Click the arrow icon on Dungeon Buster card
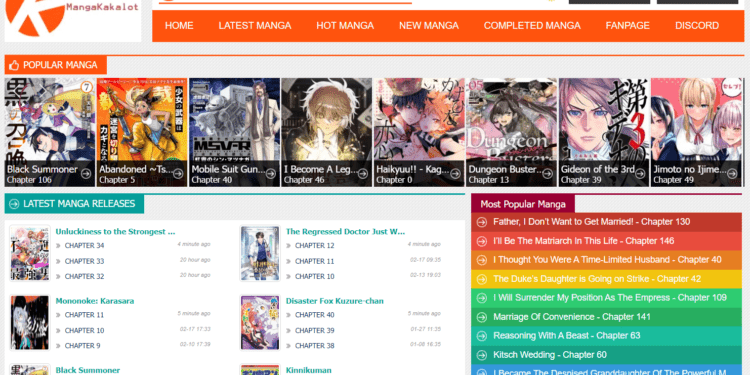 [548, 174]
